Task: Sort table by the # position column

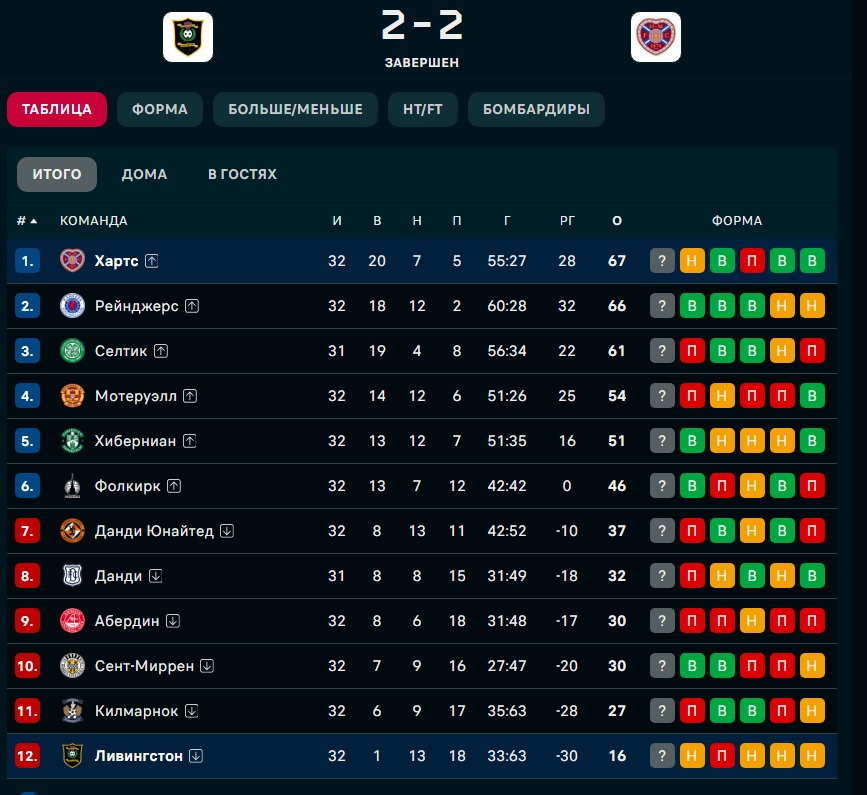Action: [x=27, y=221]
